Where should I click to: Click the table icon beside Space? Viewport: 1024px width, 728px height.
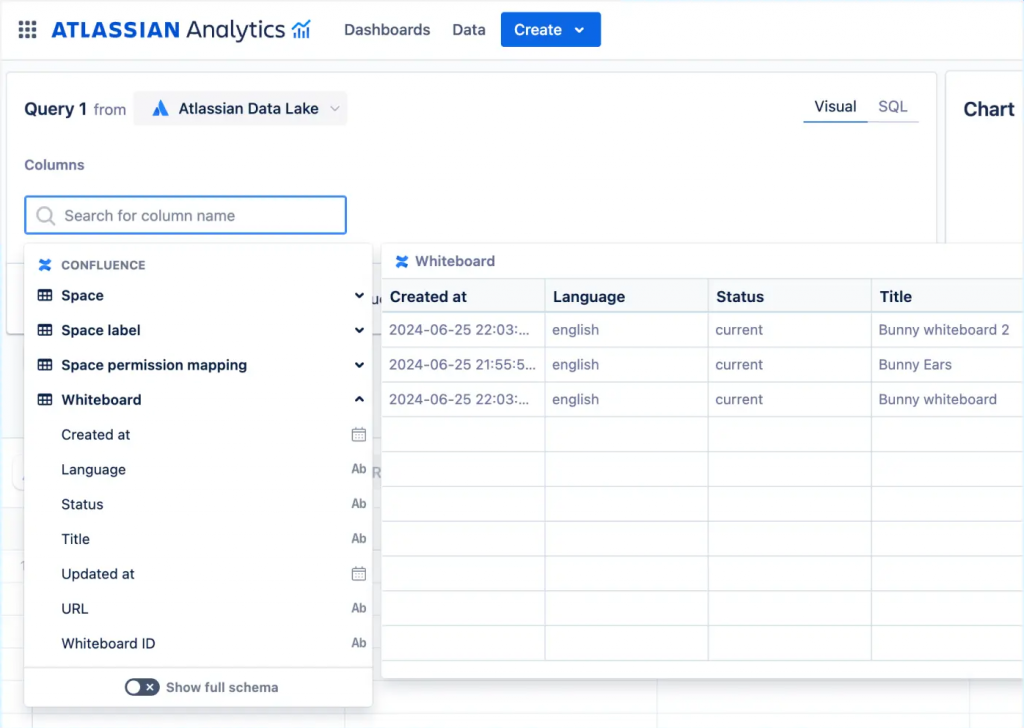tap(44, 295)
